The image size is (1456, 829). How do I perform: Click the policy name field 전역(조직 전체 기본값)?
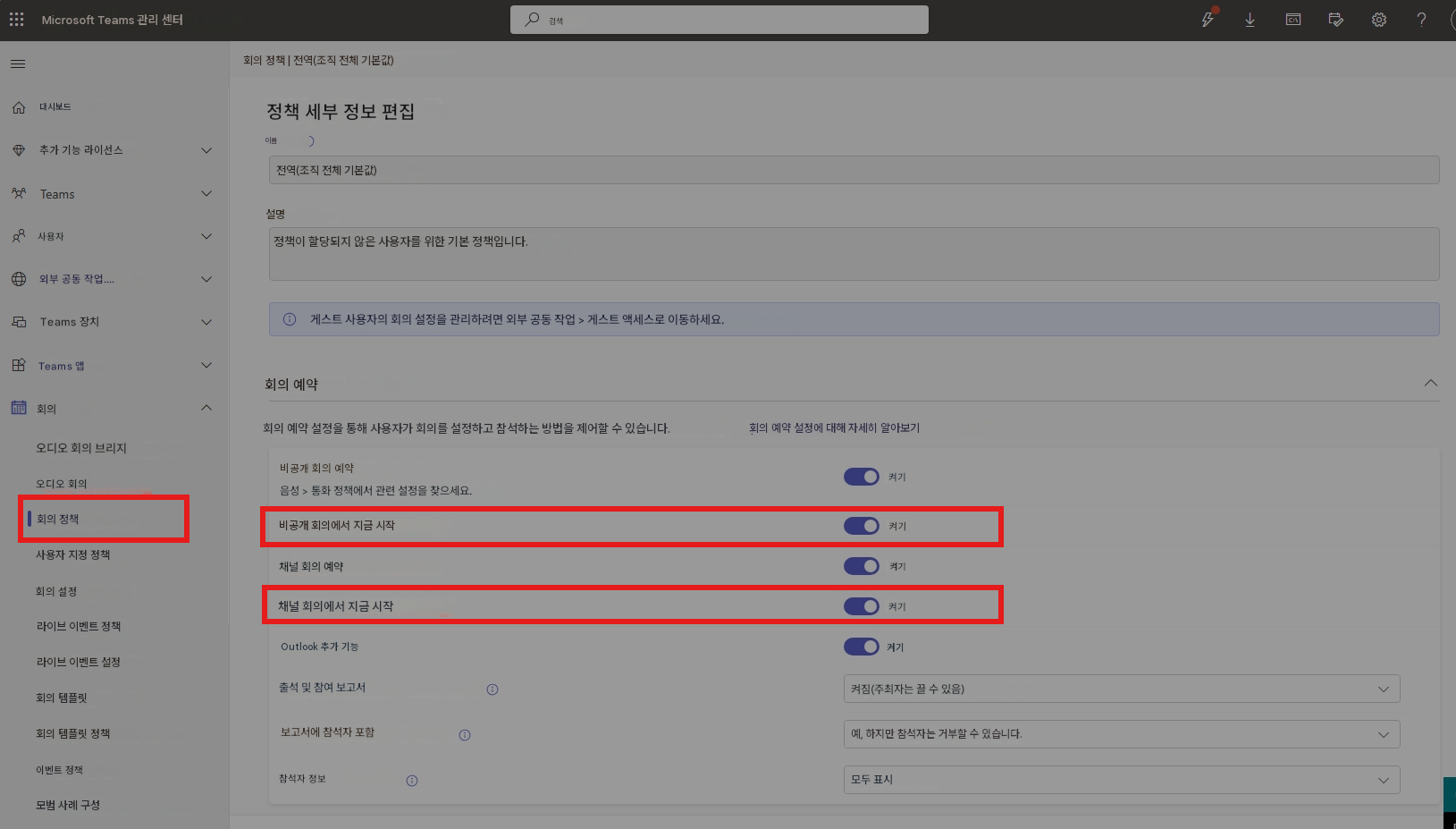click(x=854, y=170)
